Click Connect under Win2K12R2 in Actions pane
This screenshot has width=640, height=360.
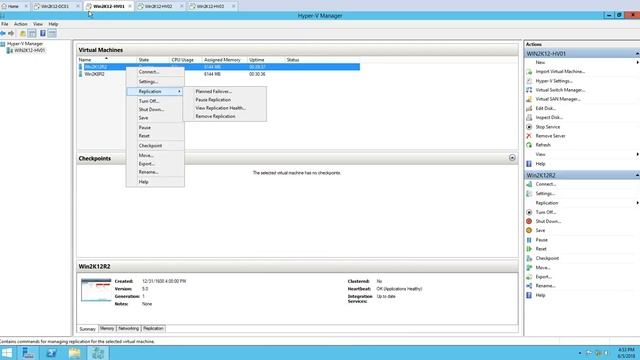(x=545, y=184)
